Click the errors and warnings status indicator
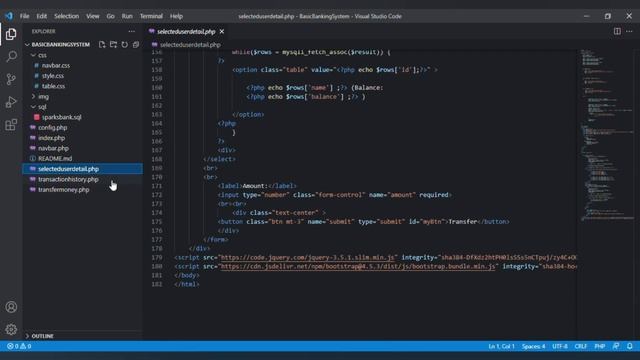Viewport: 640px width, 360px height. (x=19, y=346)
